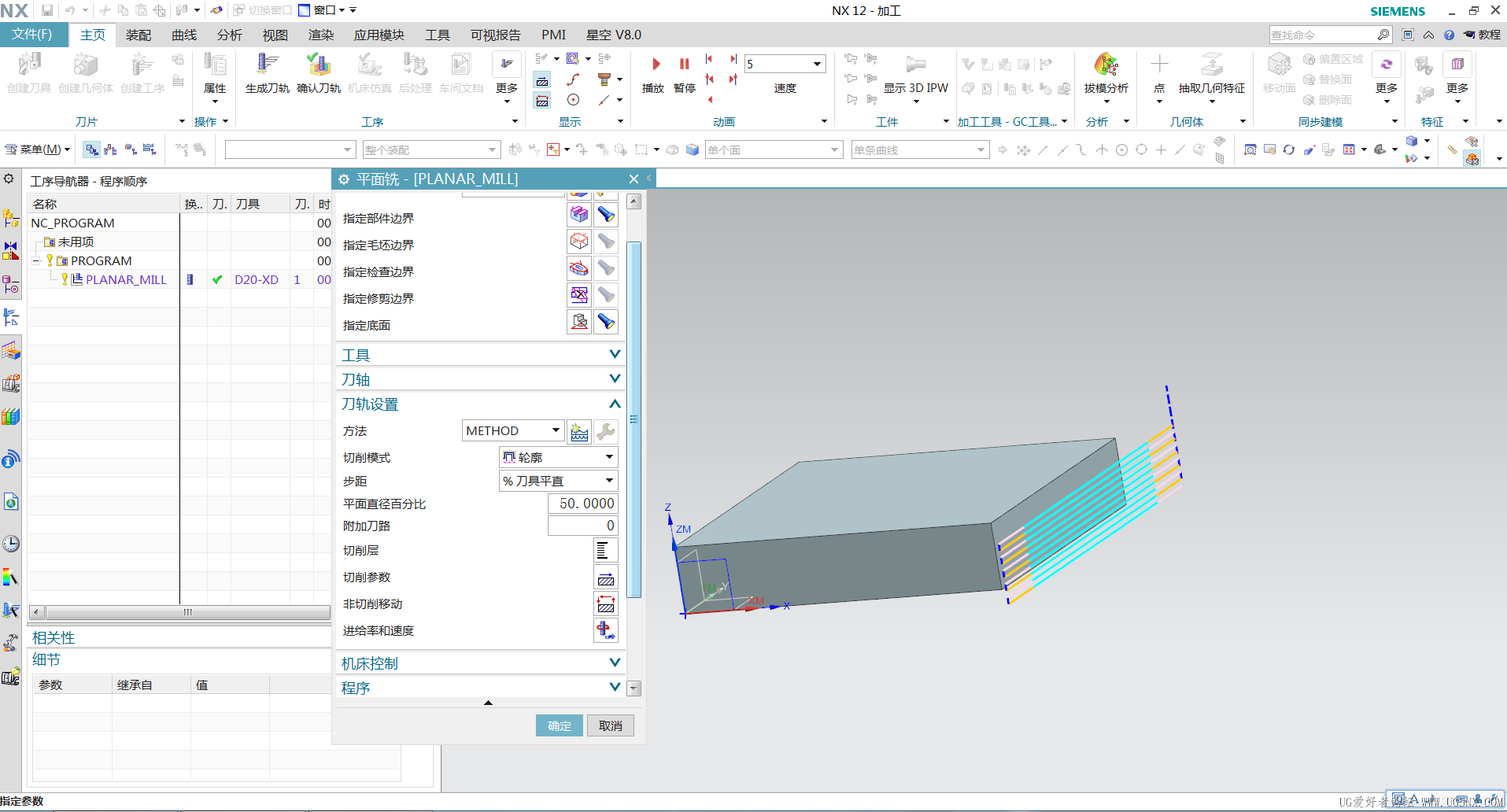Screen dimensions: 1507x812
Task: Open 切削参数 cutting parameters icon
Action: point(605,578)
